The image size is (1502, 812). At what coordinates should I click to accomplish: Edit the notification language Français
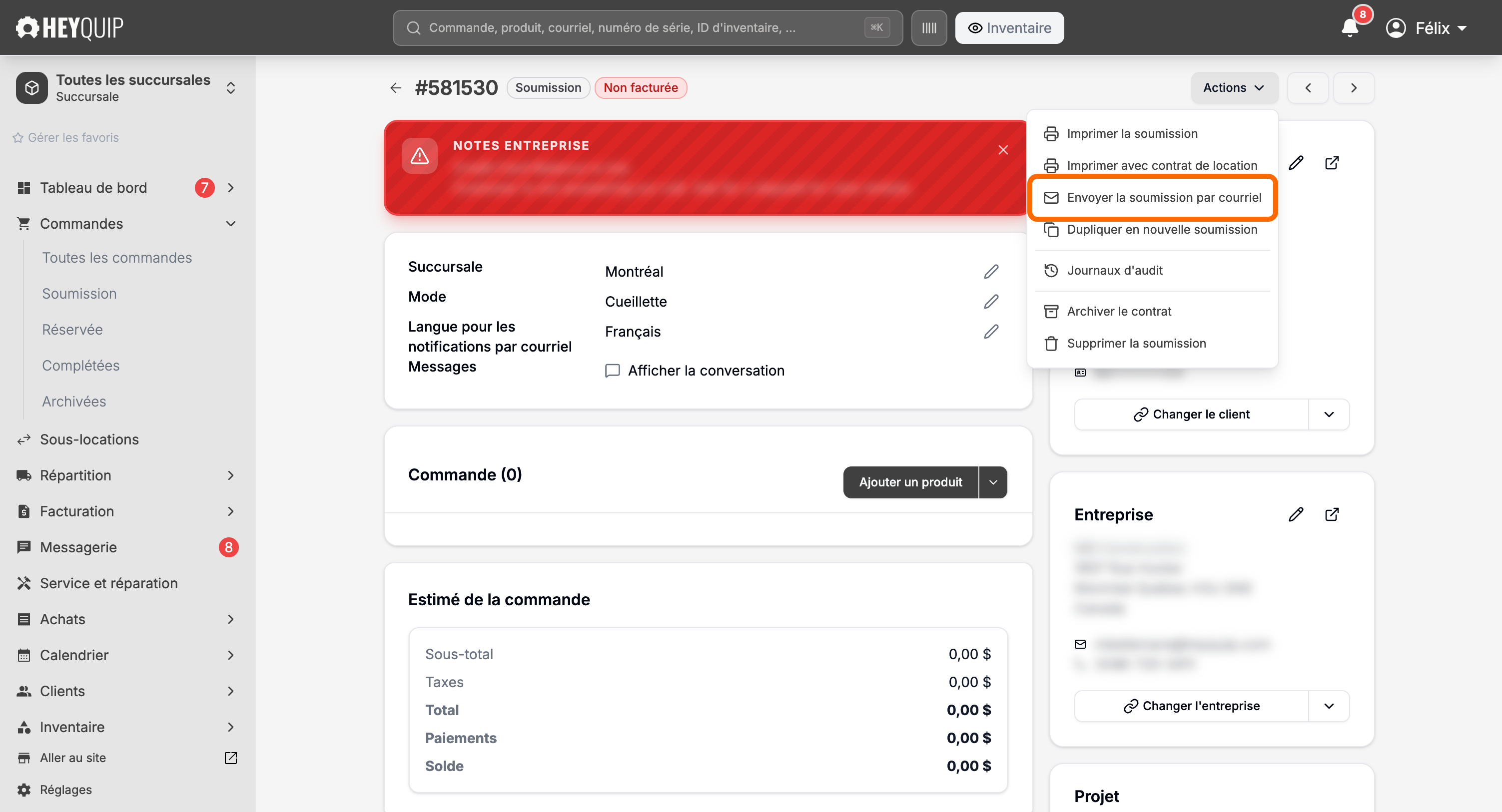tap(991, 332)
